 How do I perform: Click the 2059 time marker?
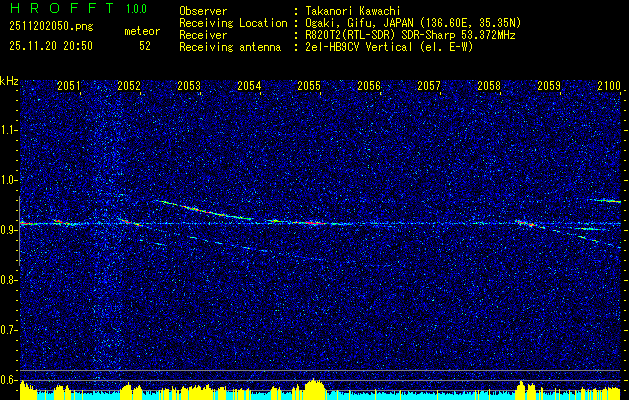coord(549,85)
